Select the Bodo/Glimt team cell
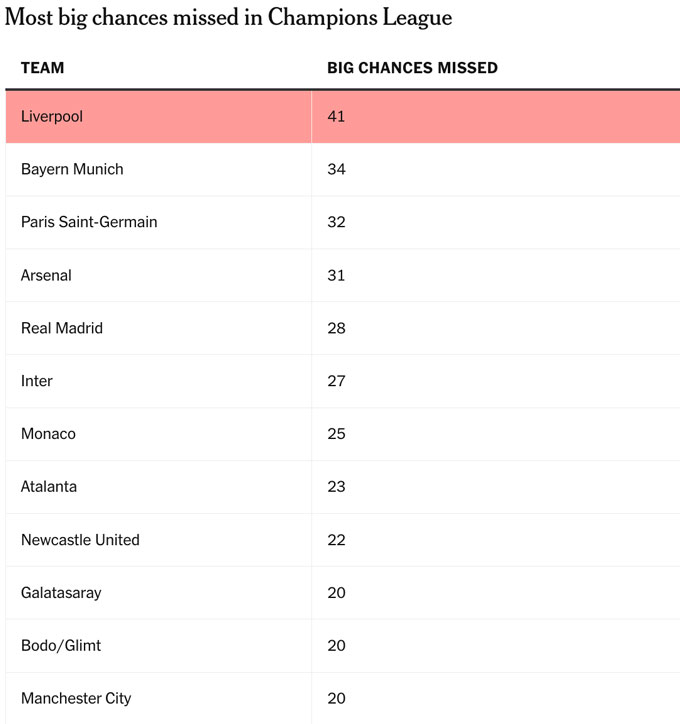 tap(61, 646)
